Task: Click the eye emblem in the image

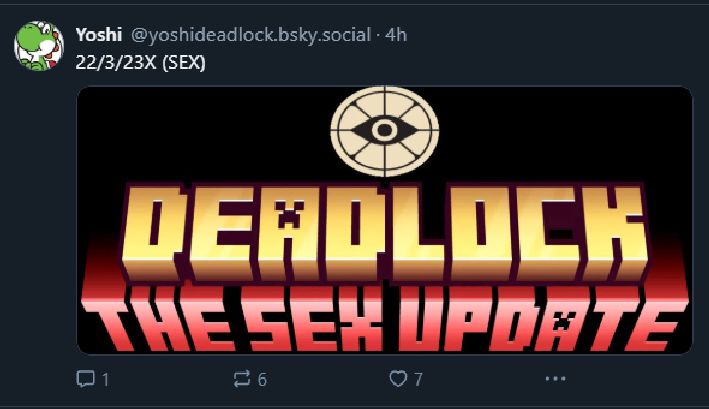Action: pyautogui.click(x=384, y=130)
